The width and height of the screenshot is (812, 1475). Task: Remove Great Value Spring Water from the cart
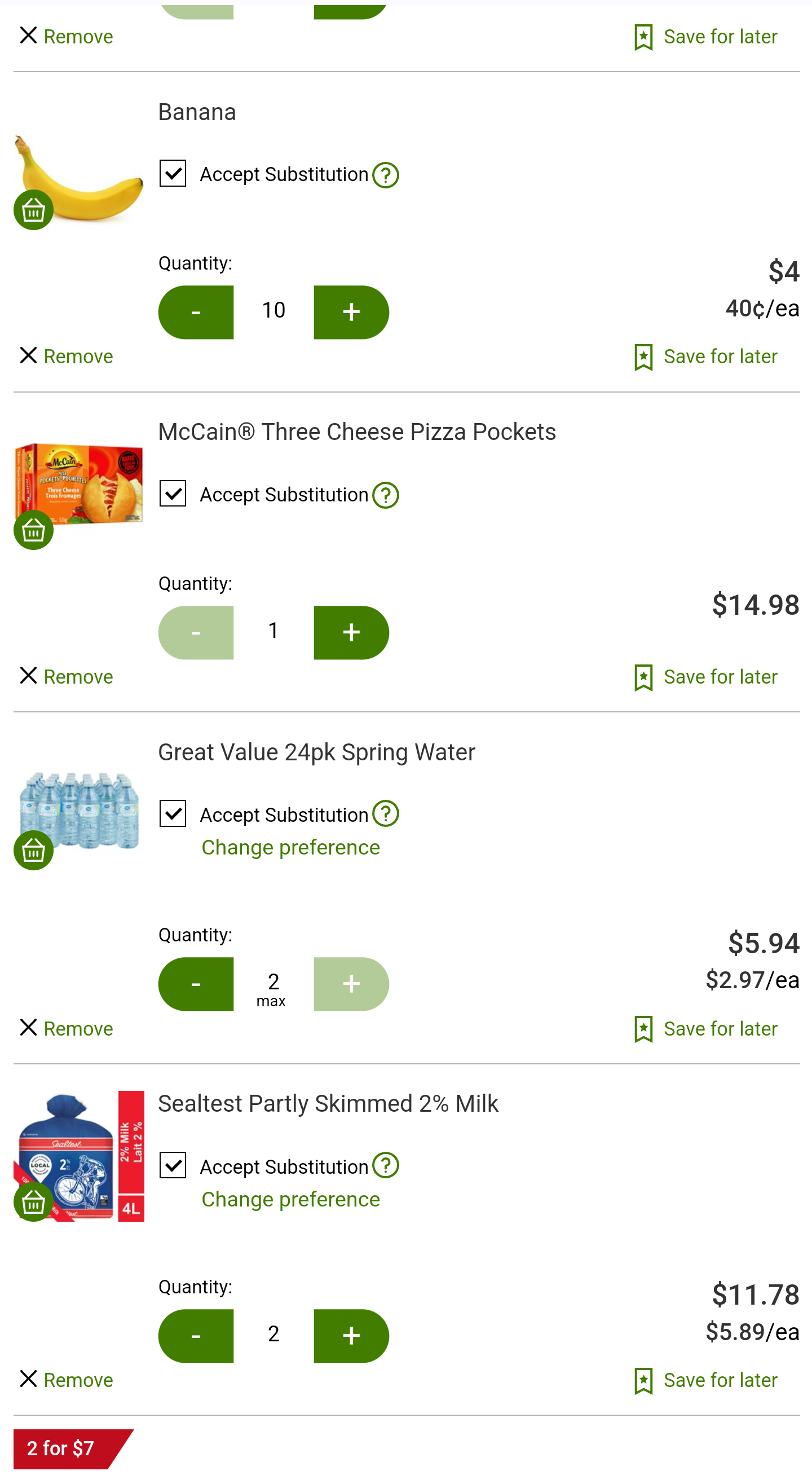(x=67, y=1029)
